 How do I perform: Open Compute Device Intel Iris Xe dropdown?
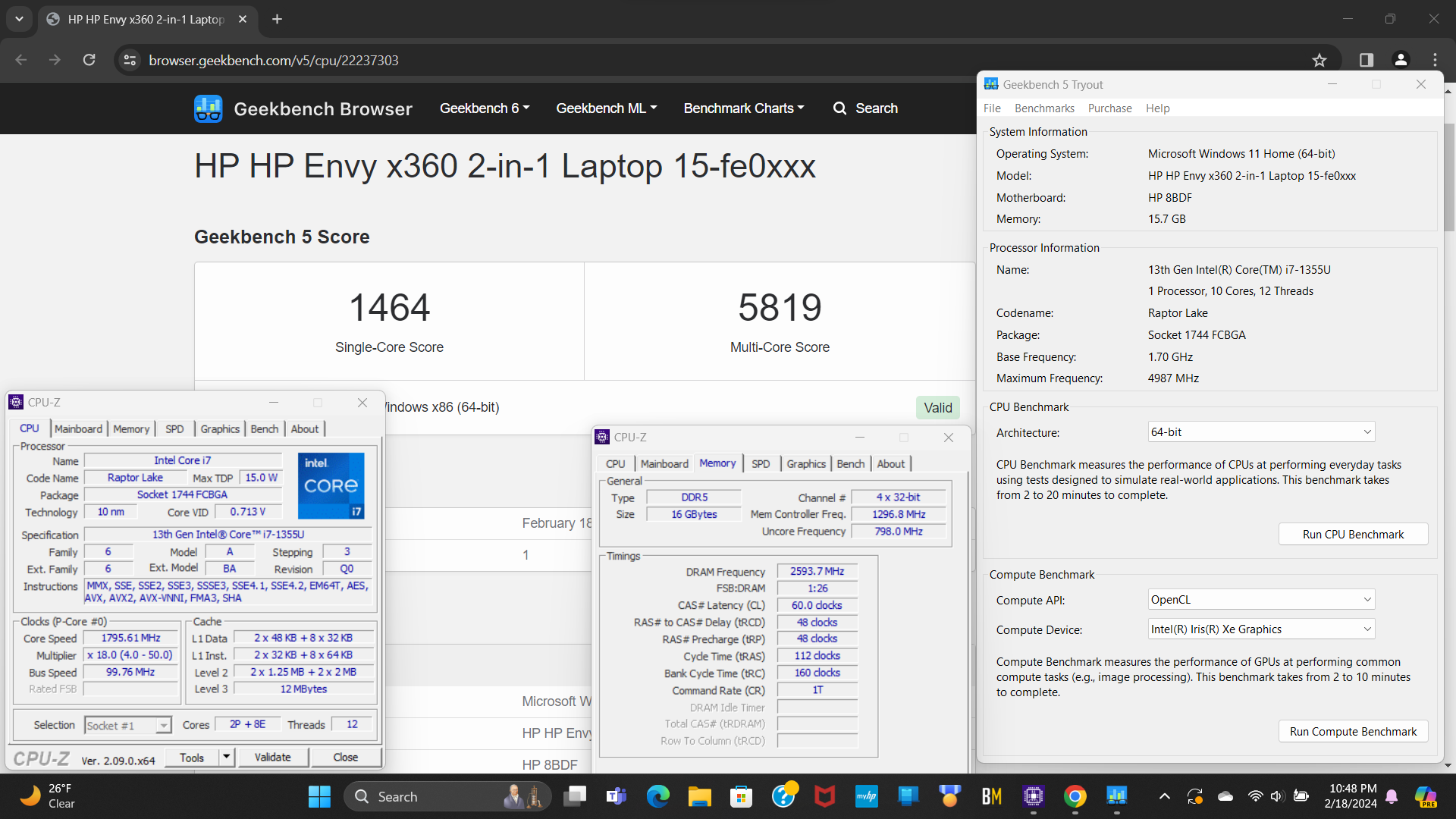tap(1261, 629)
